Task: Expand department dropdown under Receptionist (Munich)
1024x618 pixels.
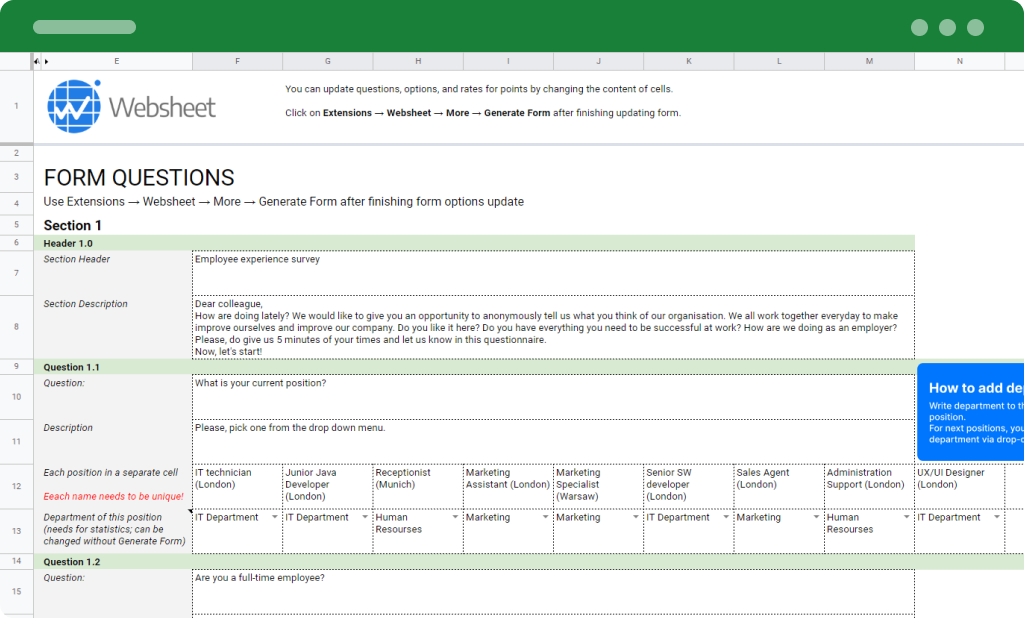Action: 455,517
